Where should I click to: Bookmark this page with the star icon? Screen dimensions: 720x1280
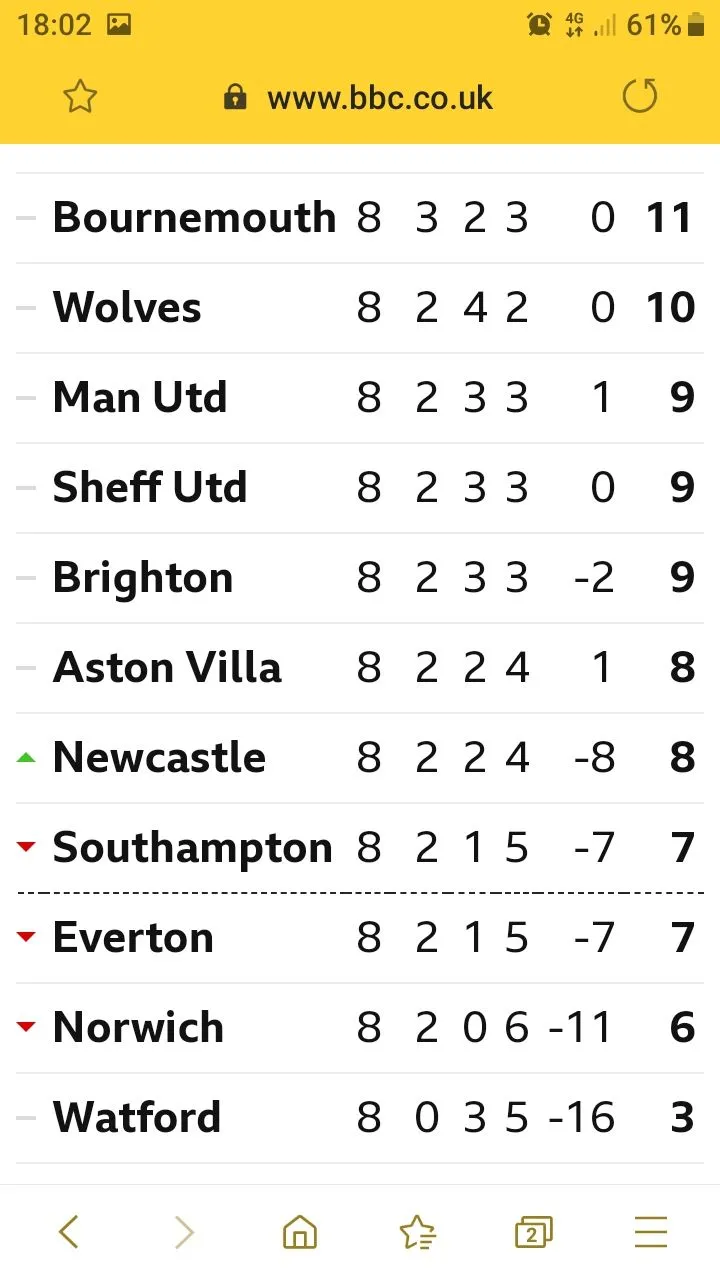click(x=80, y=97)
